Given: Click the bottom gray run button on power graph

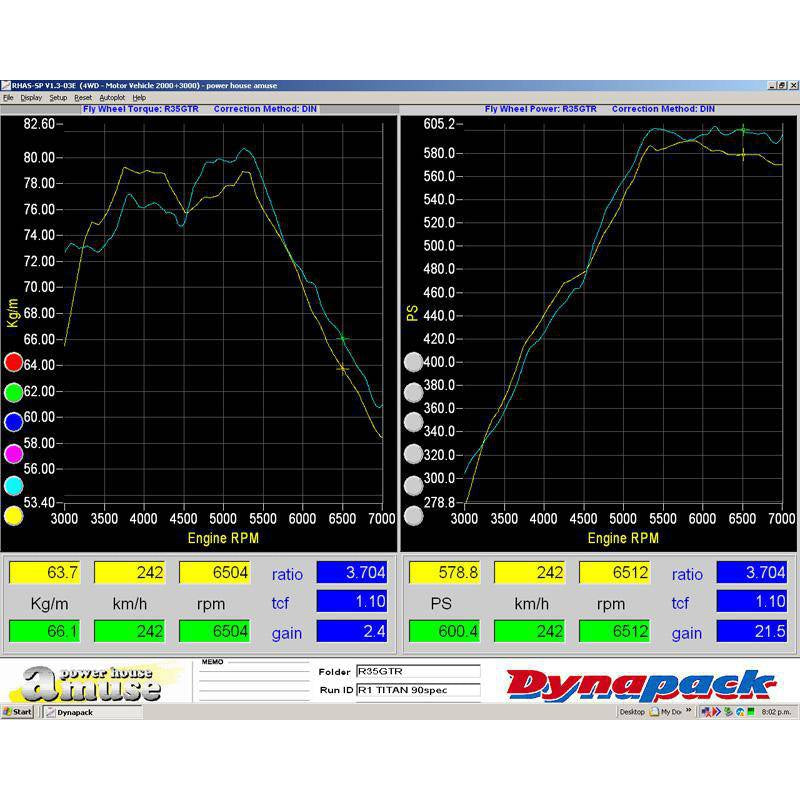Looking at the screenshot, I should tap(413, 517).
